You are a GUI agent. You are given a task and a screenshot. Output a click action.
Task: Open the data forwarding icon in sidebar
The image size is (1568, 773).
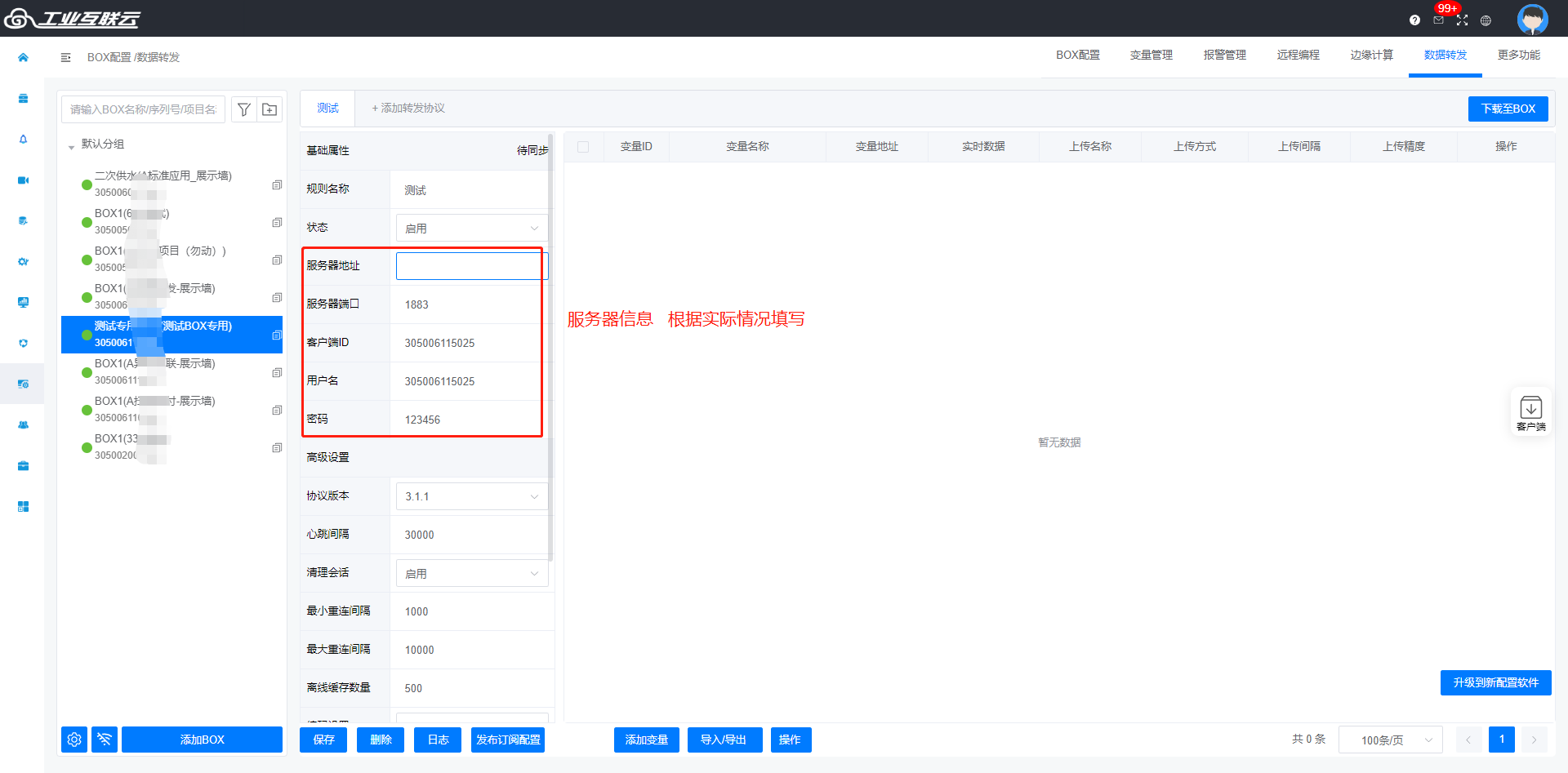(x=23, y=384)
